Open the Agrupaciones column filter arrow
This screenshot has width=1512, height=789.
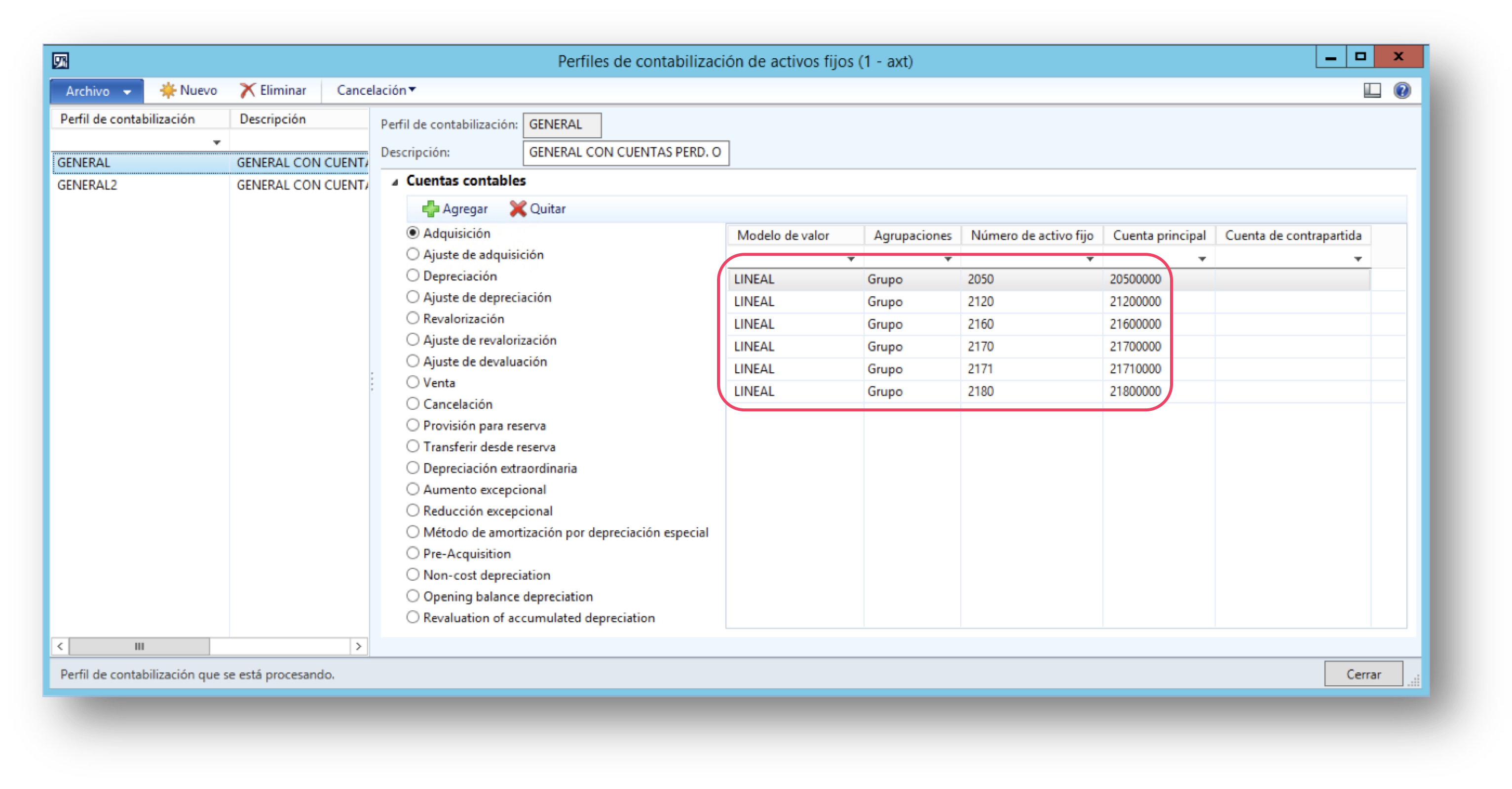coord(948,259)
